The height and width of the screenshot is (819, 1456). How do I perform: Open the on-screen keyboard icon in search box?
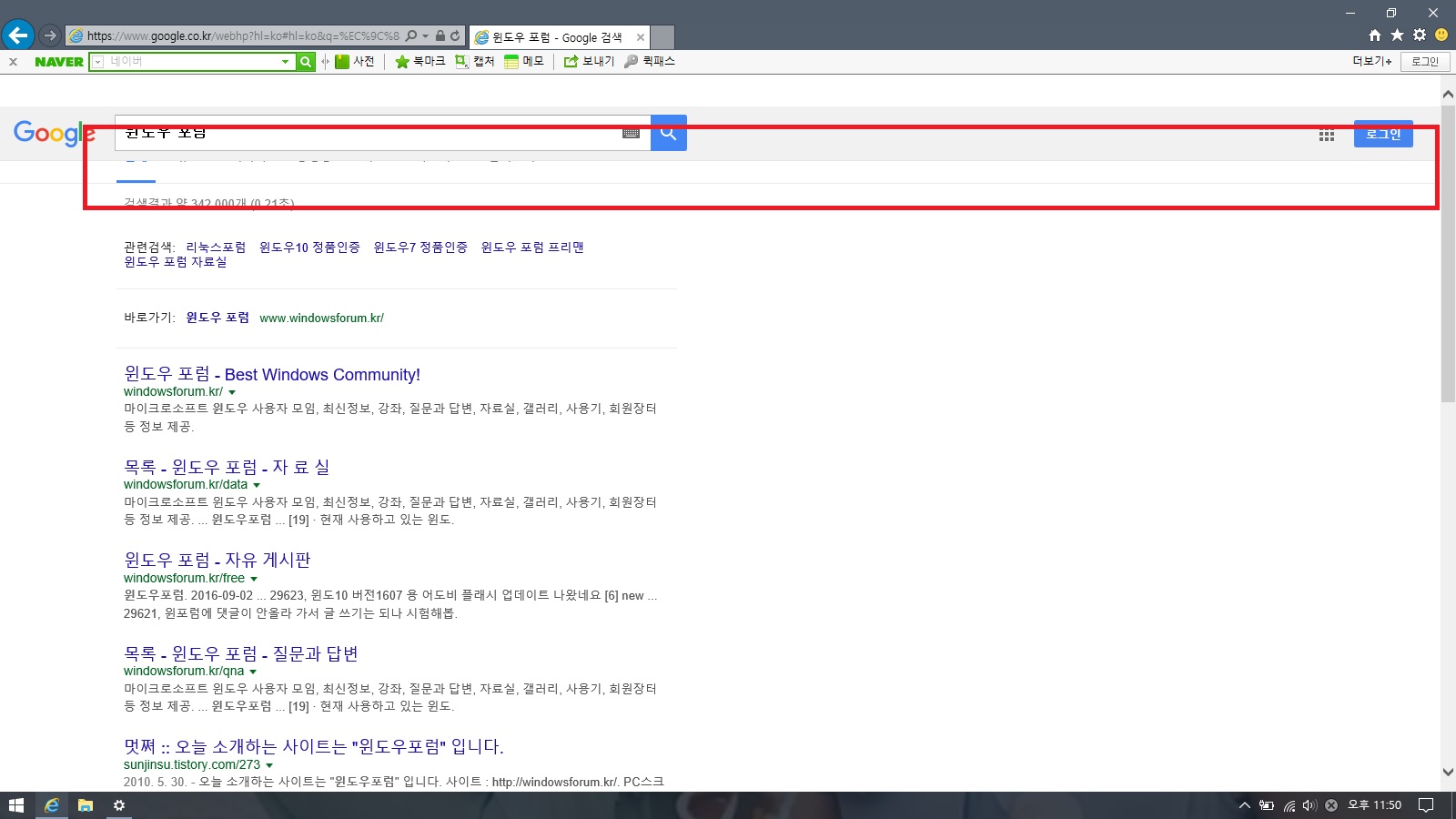pyautogui.click(x=632, y=133)
